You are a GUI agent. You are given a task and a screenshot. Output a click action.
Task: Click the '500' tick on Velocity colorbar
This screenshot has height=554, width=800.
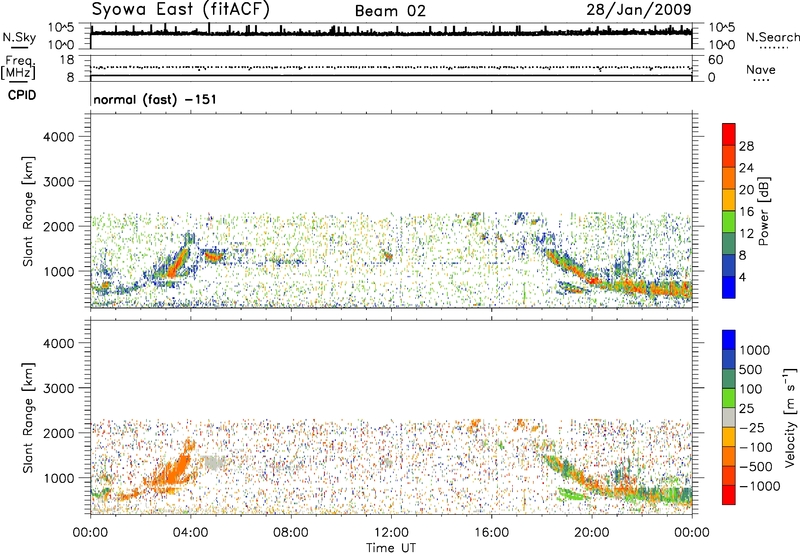coord(751,369)
